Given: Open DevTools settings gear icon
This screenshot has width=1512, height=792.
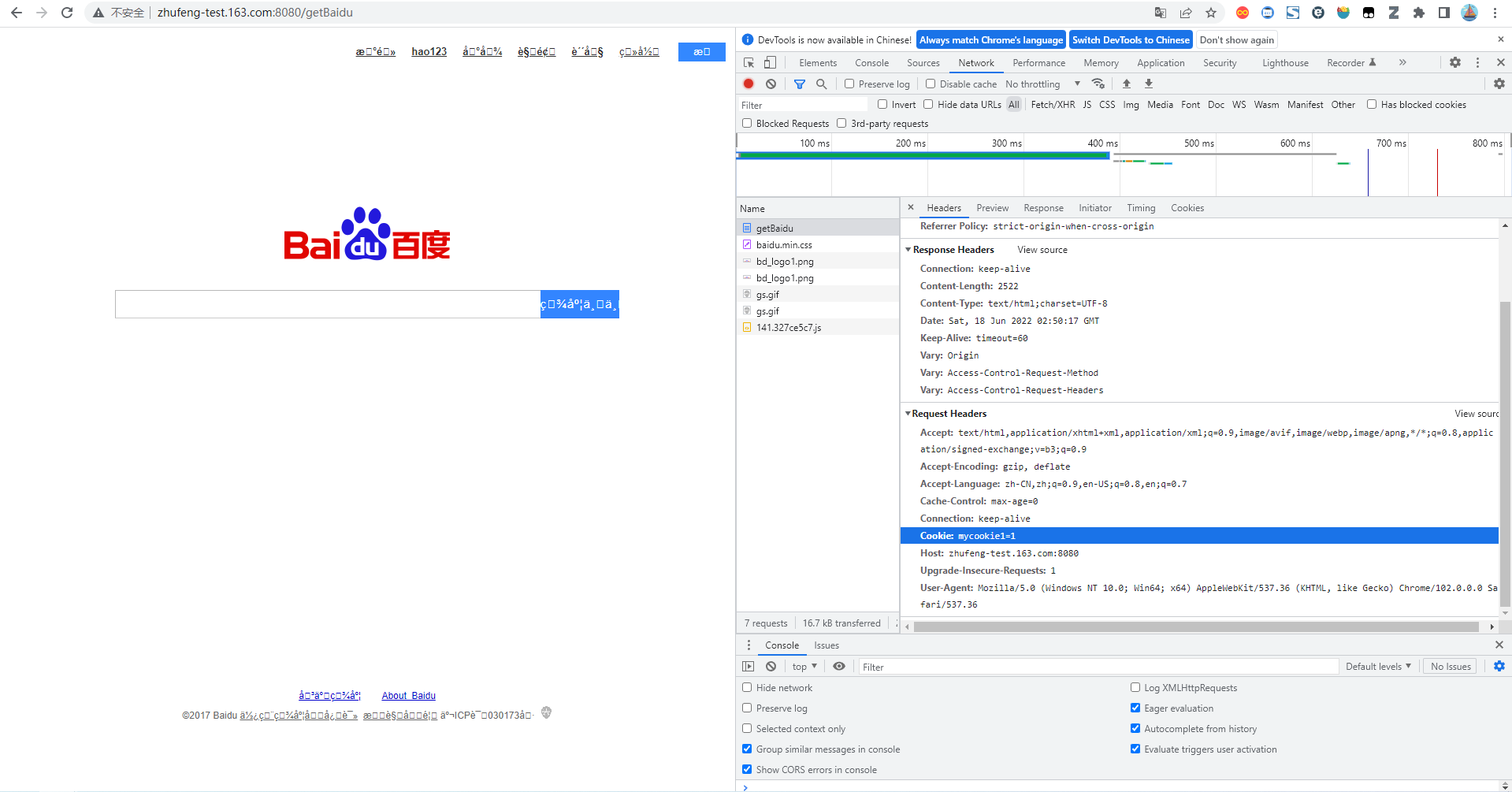Looking at the screenshot, I should click(1455, 62).
